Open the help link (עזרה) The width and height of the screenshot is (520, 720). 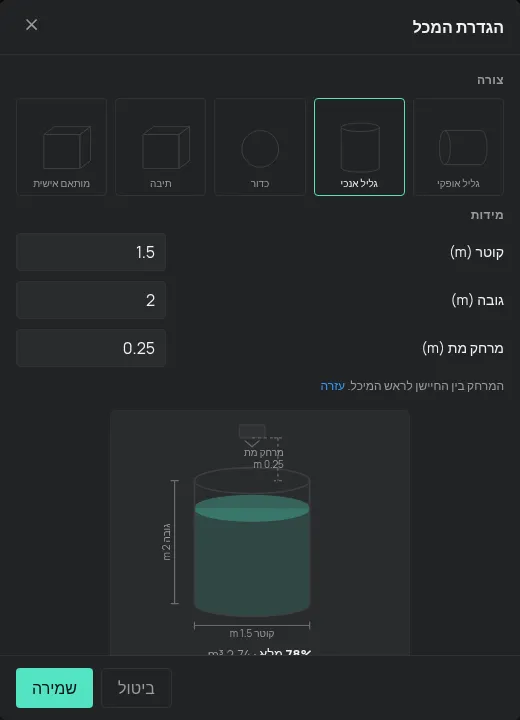coord(333,386)
